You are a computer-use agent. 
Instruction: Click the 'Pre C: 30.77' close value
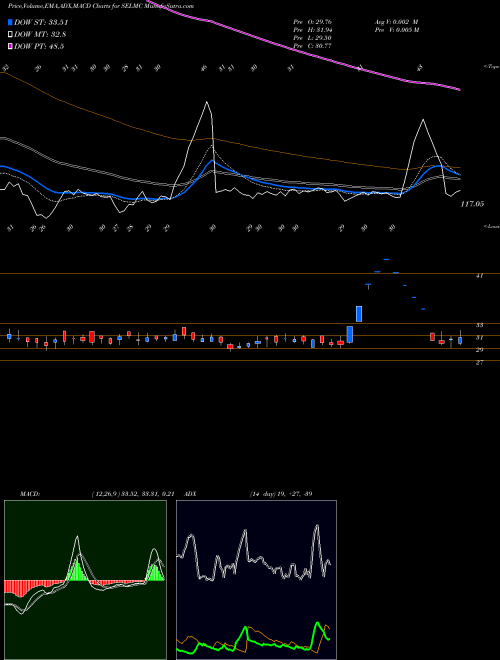312,46
